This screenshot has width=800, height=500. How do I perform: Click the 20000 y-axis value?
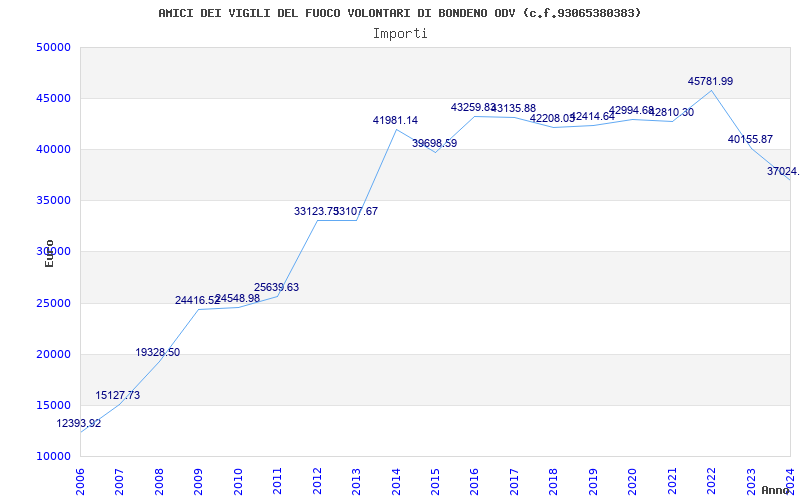click(x=53, y=355)
